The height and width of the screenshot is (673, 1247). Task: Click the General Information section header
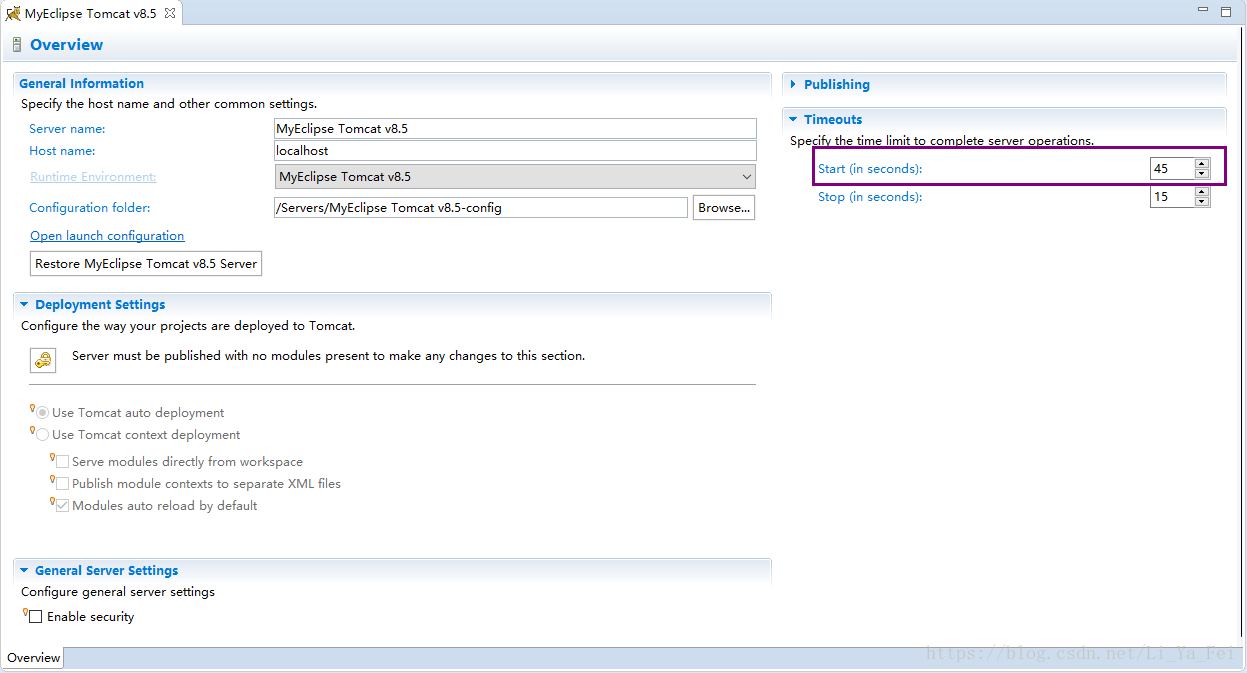coord(82,84)
